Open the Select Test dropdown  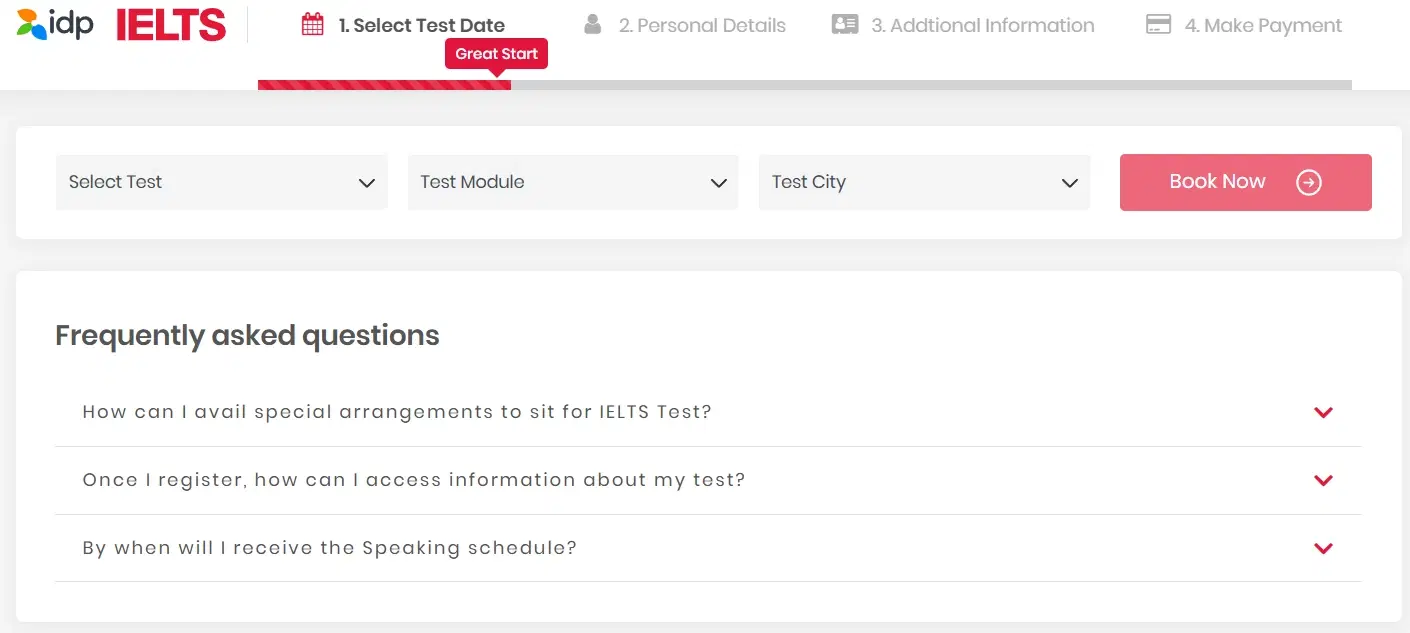(221, 182)
